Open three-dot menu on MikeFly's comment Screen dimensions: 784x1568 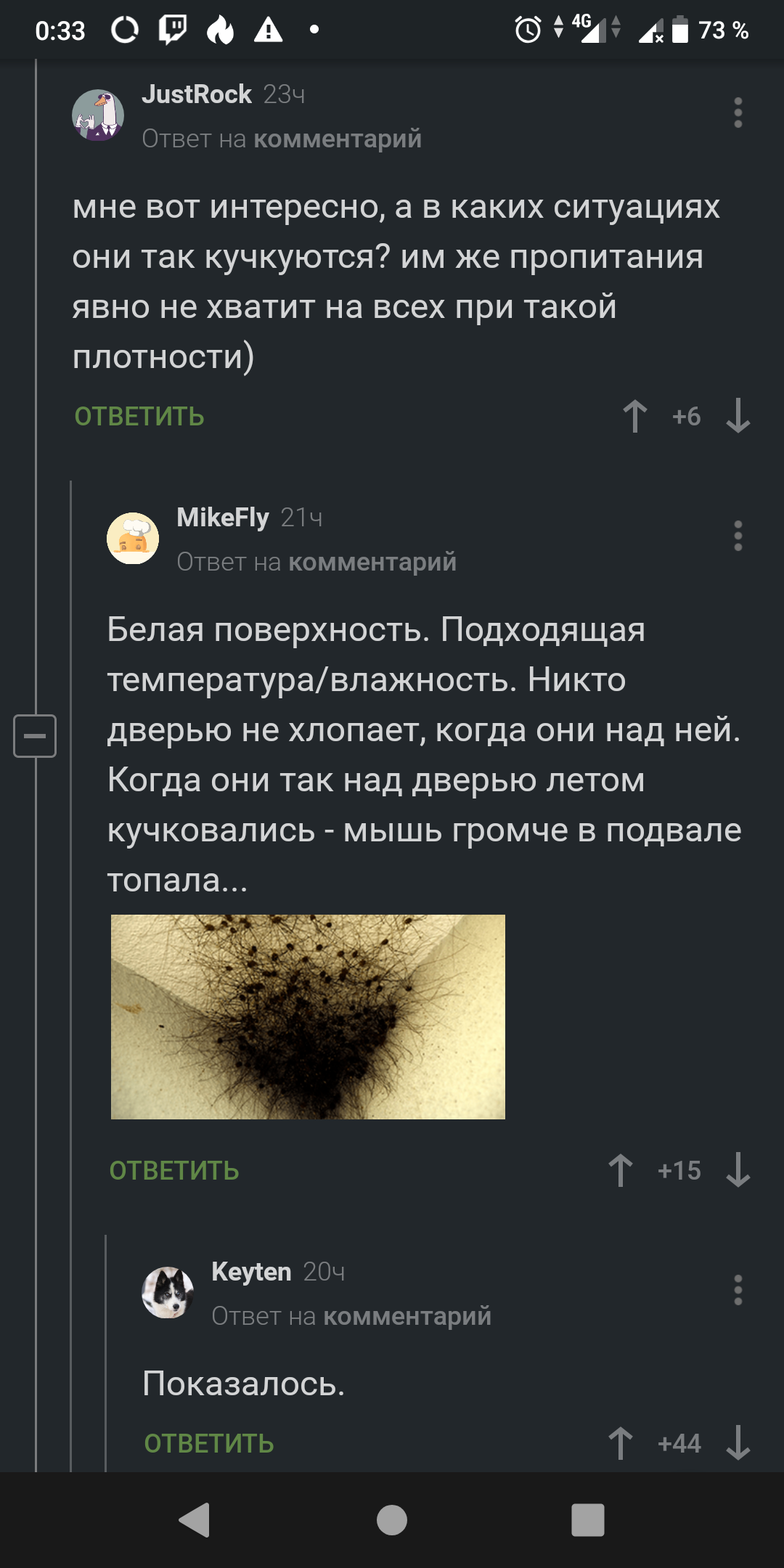(x=738, y=536)
